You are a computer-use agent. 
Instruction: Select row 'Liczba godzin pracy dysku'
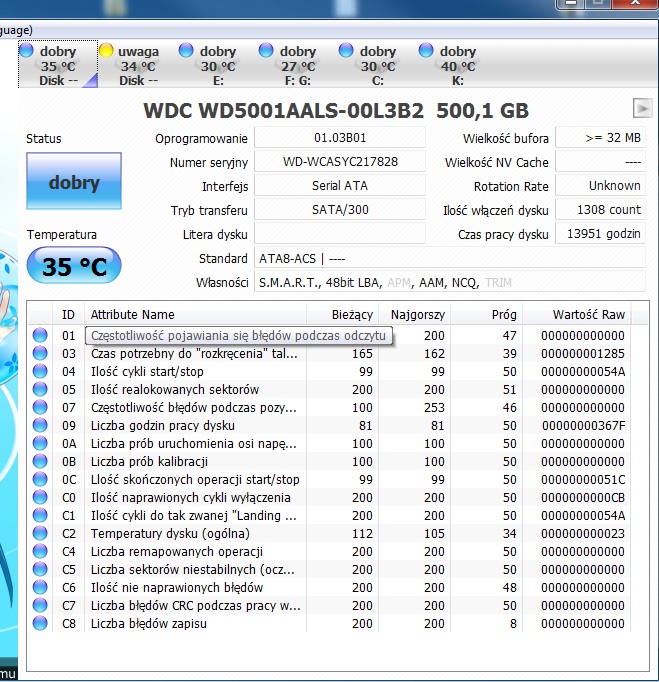[x=329, y=425]
